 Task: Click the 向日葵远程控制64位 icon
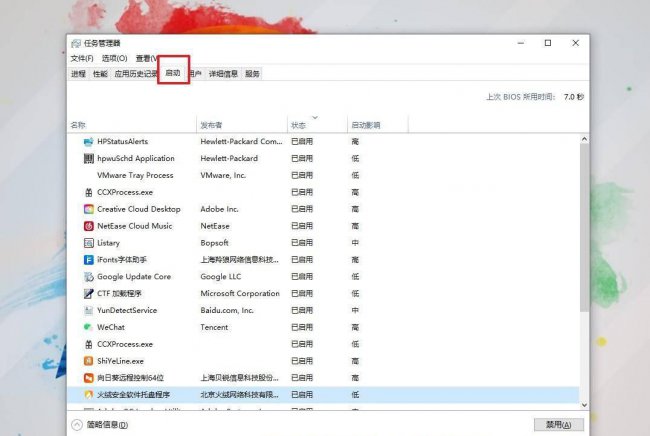tap(88, 378)
